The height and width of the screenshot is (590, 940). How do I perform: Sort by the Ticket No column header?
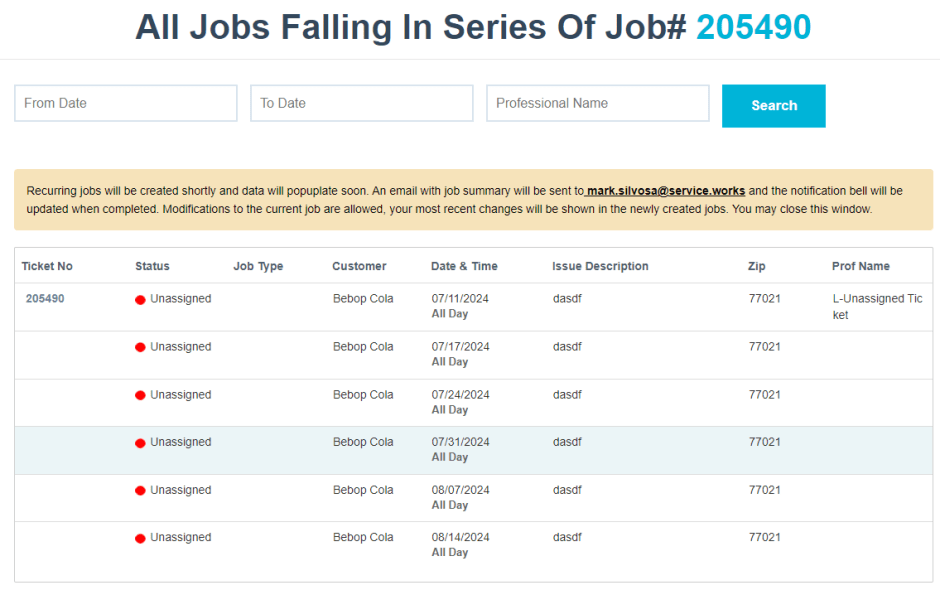tap(47, 266)
